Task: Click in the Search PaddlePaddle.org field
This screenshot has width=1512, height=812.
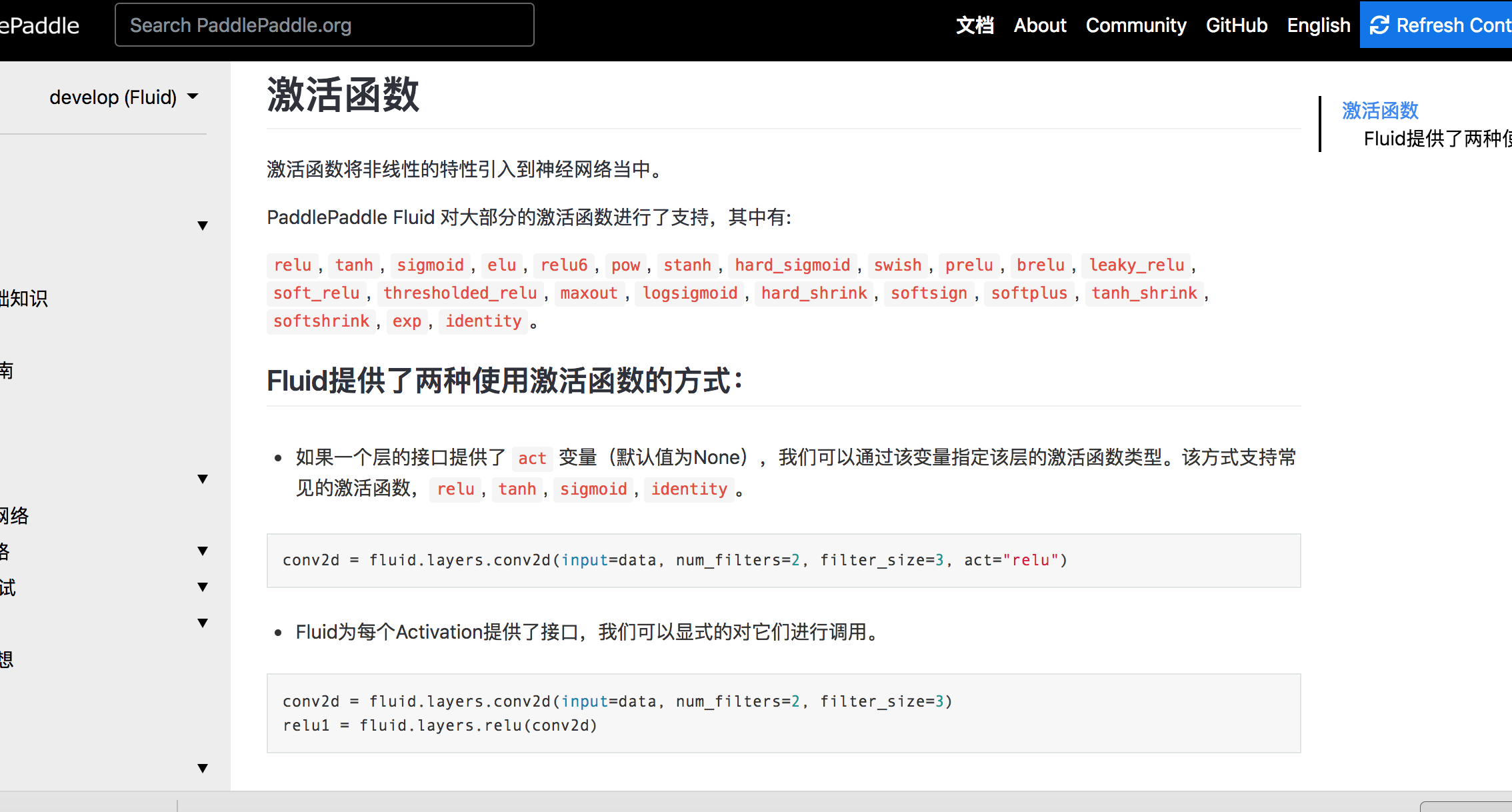Action: (324, 25)
